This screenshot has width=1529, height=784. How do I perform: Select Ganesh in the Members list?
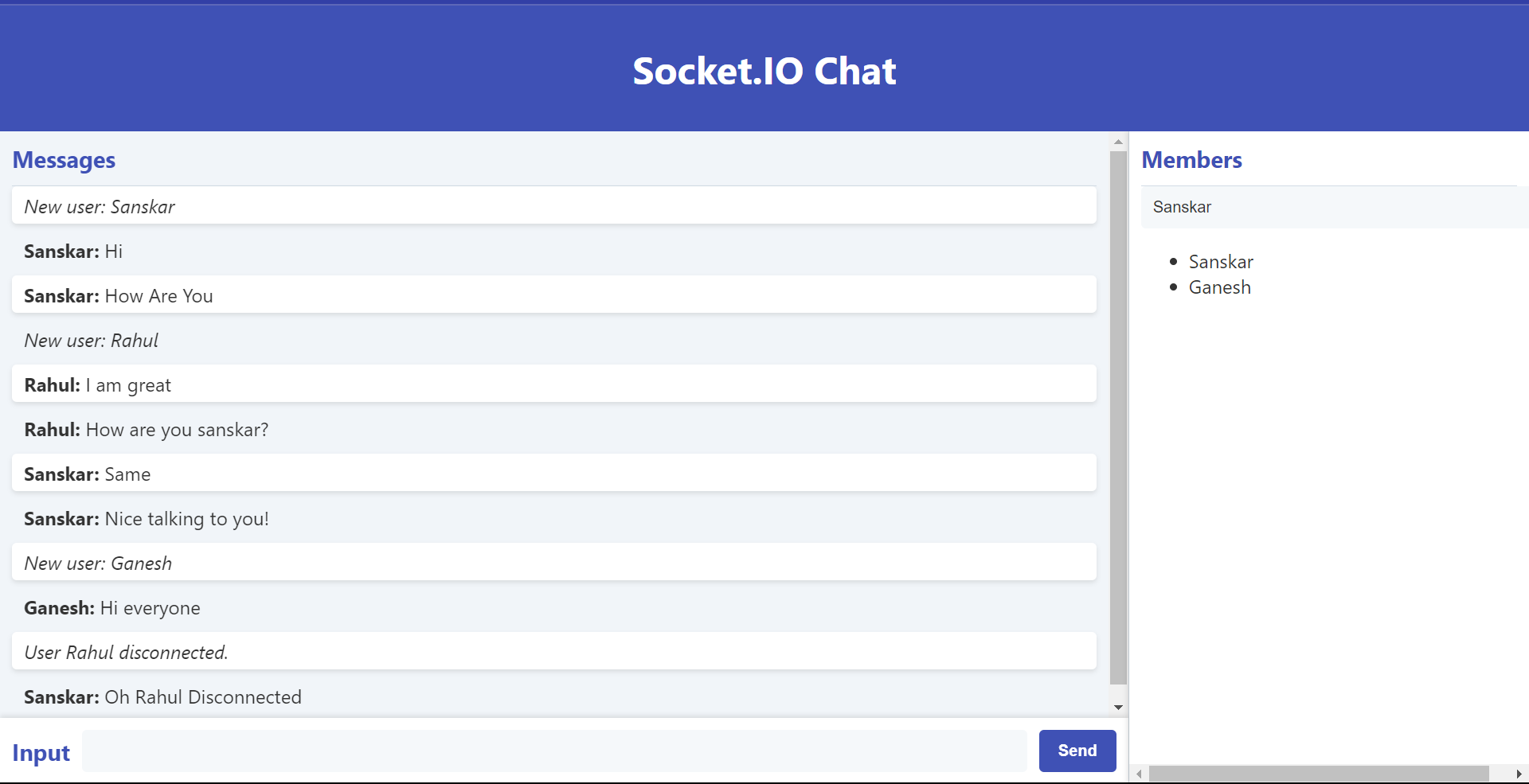(1219, 287)
